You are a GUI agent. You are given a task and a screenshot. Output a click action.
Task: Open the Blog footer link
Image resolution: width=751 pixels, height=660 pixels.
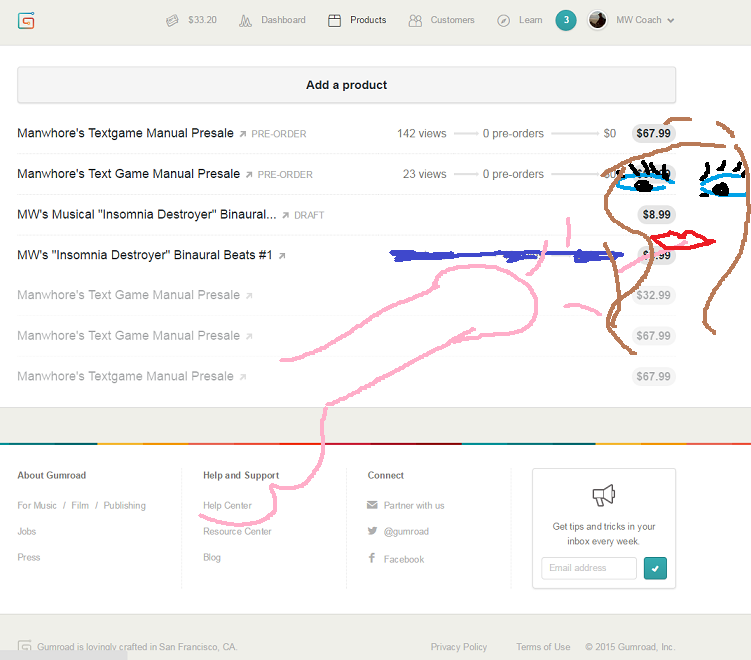coord(212,558)
